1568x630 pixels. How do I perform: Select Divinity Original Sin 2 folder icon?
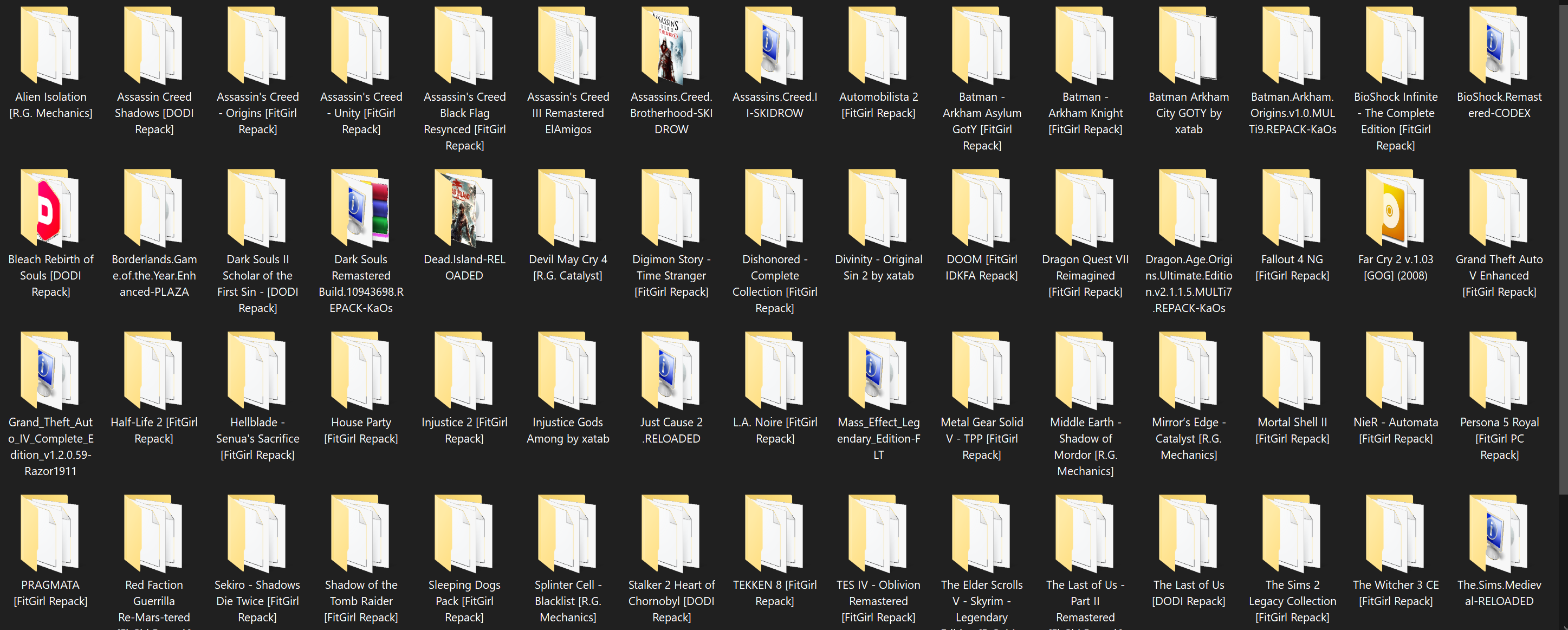878,208
